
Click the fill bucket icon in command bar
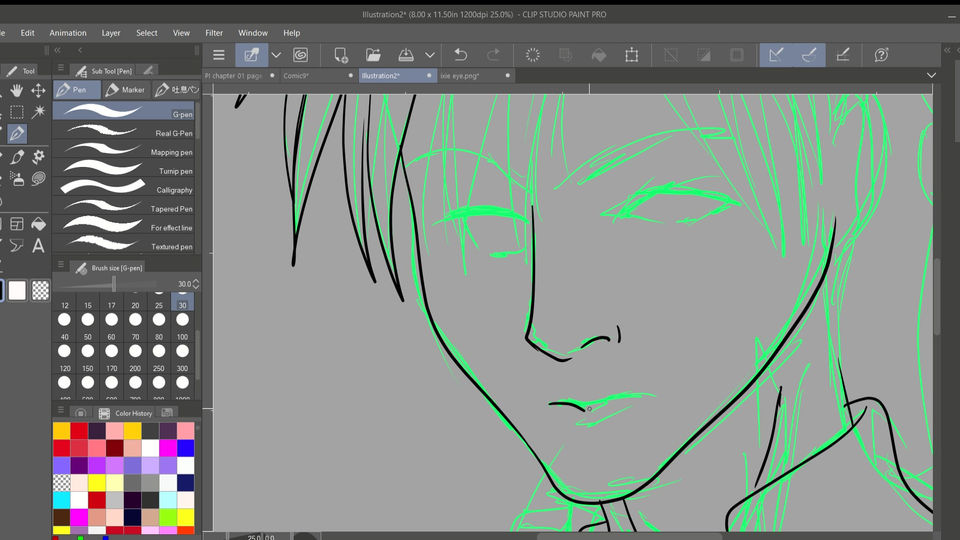pos(599,55)
